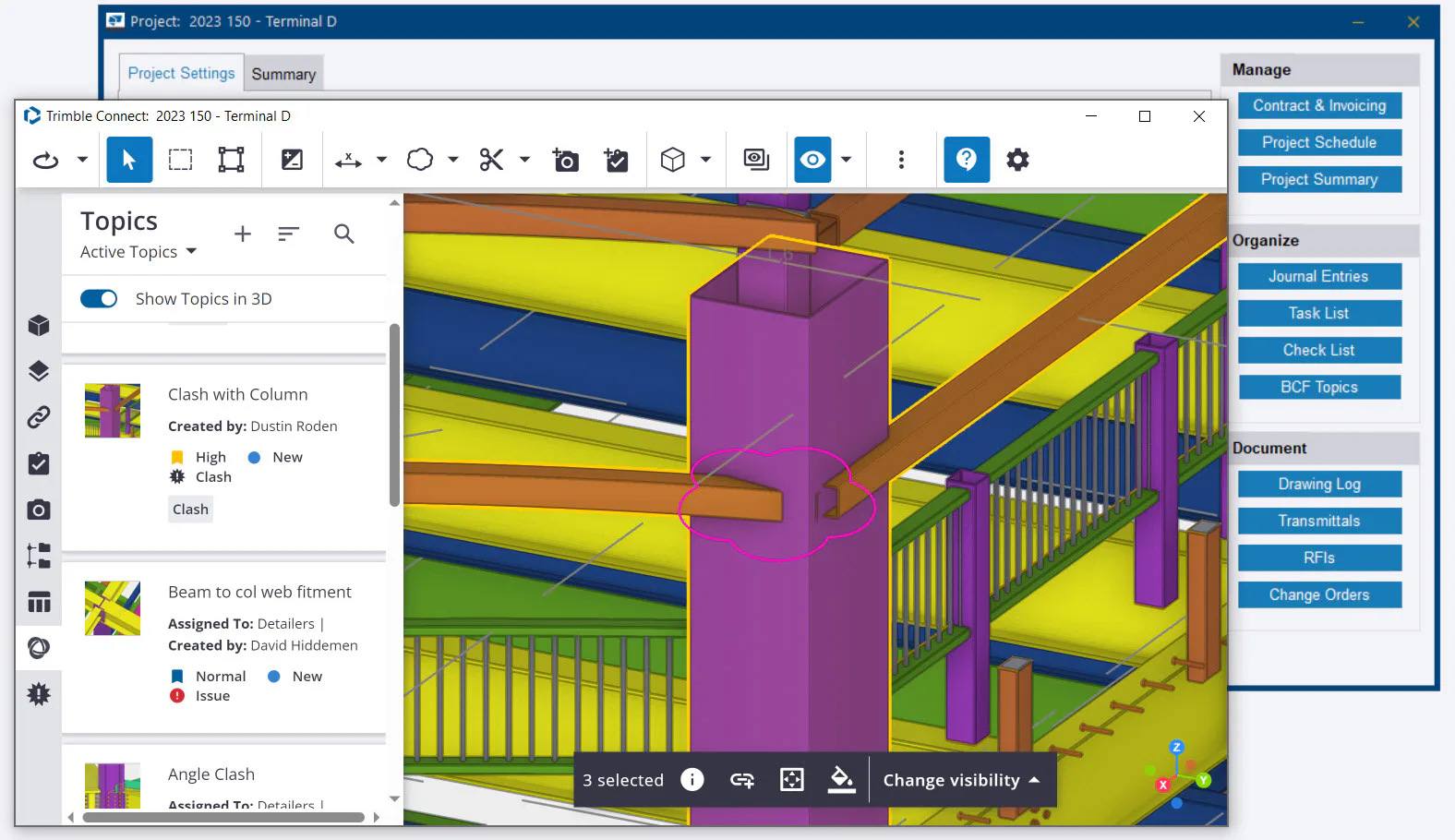Open Help with the question mark icon
This screenshot has height=840, width=1455.
coord(967,160)
